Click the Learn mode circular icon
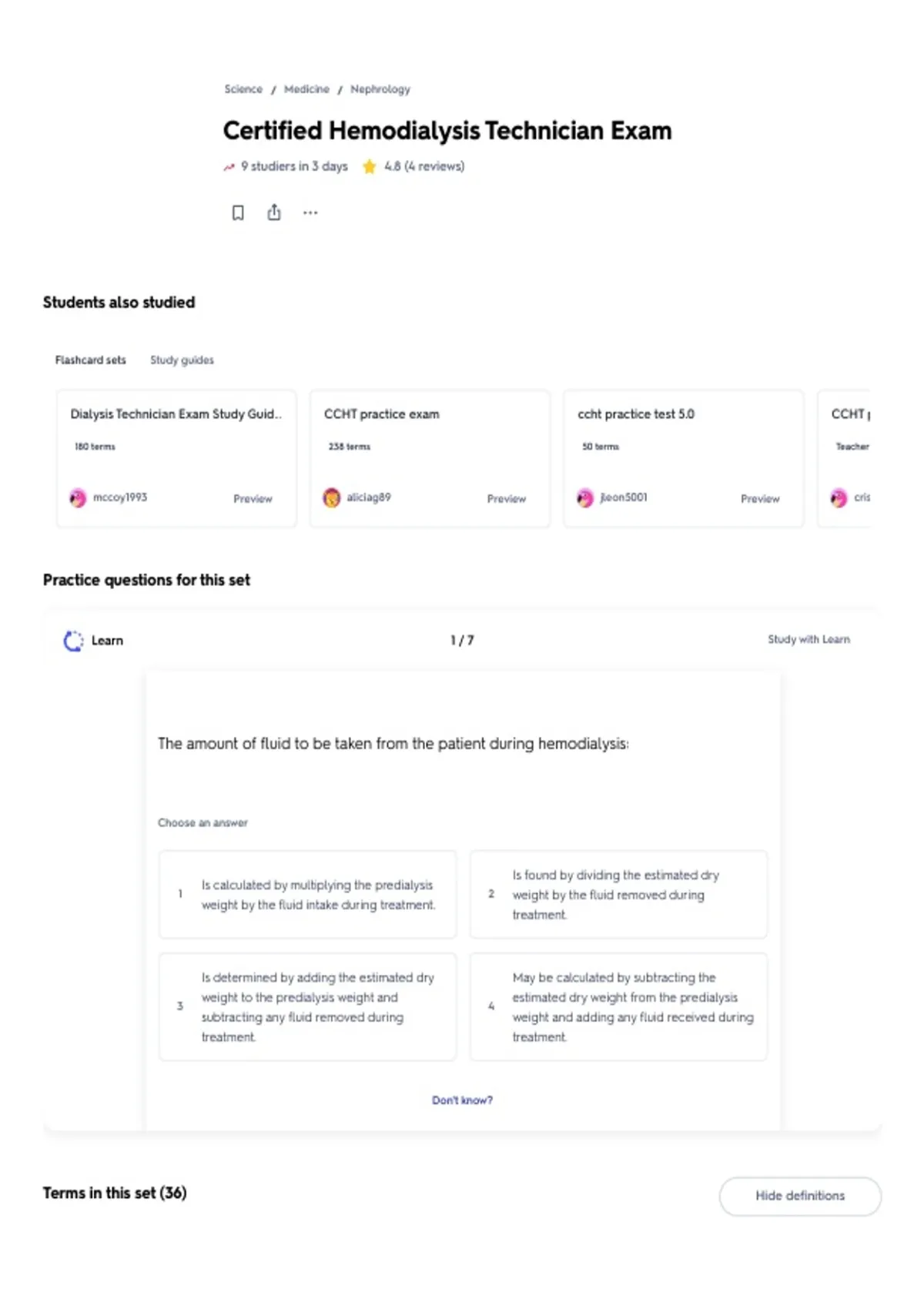Screen dimensions: 924x1309 click(x=73, y=641)
